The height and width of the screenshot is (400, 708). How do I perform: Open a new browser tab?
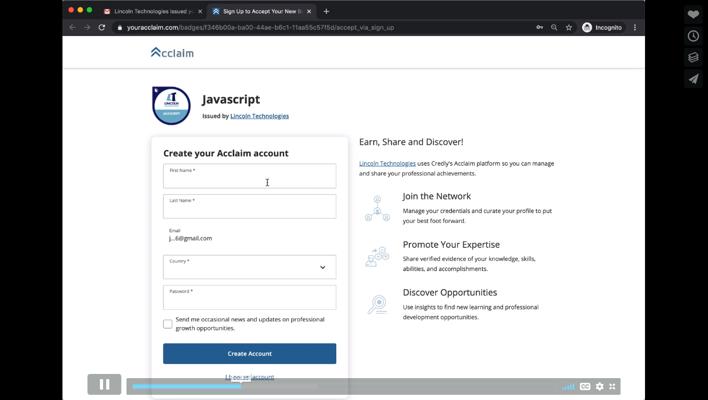[x=326, y=11]
